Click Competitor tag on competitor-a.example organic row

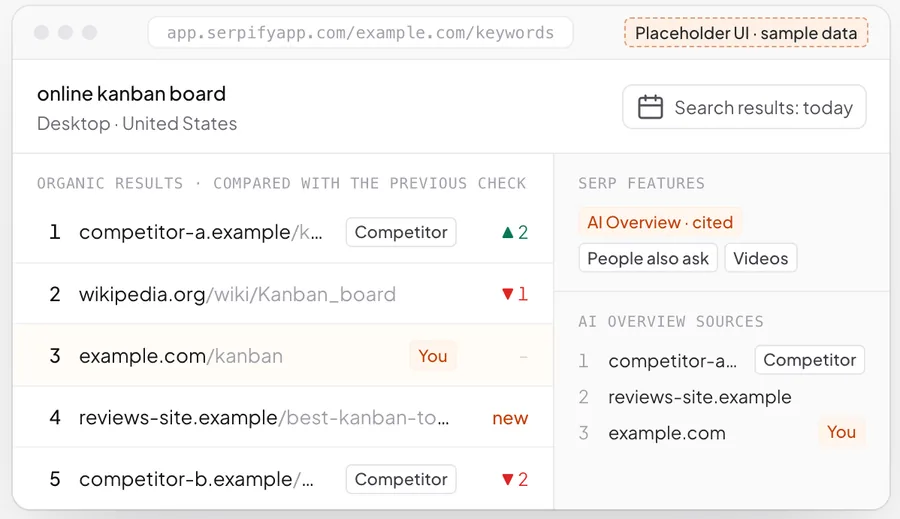coord(401,232)
